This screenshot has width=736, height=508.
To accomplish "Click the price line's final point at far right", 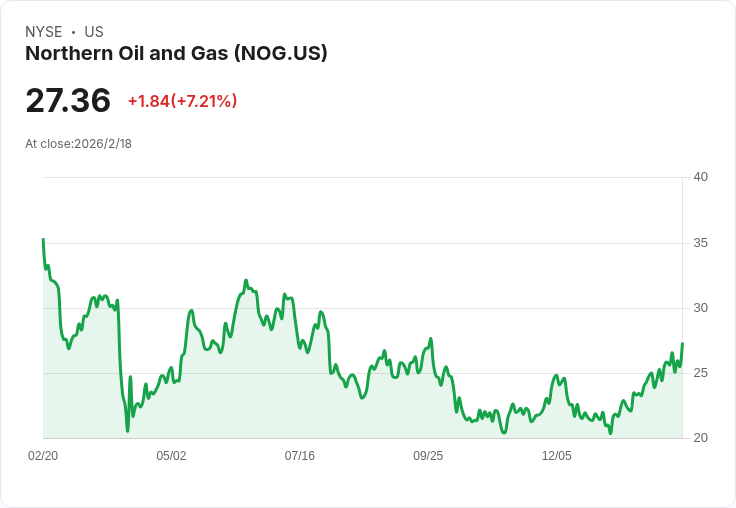I will coord(682,344).
